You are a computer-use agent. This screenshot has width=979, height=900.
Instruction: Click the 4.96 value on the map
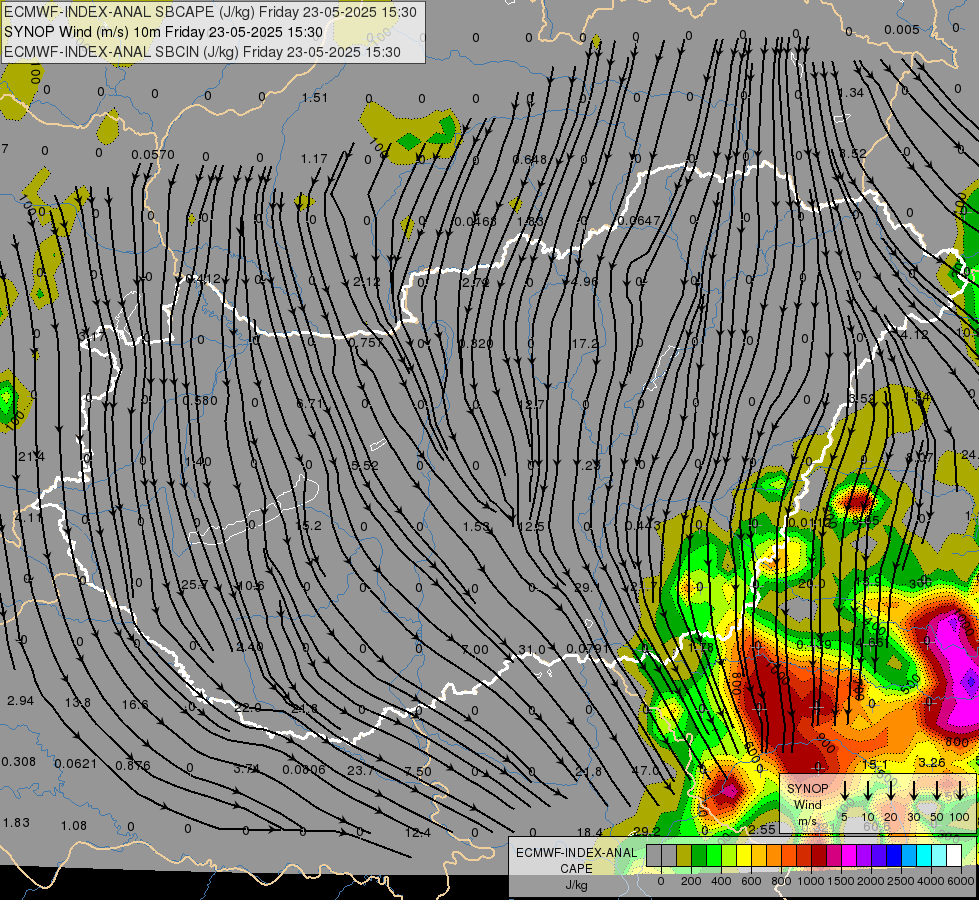point(584,282)
